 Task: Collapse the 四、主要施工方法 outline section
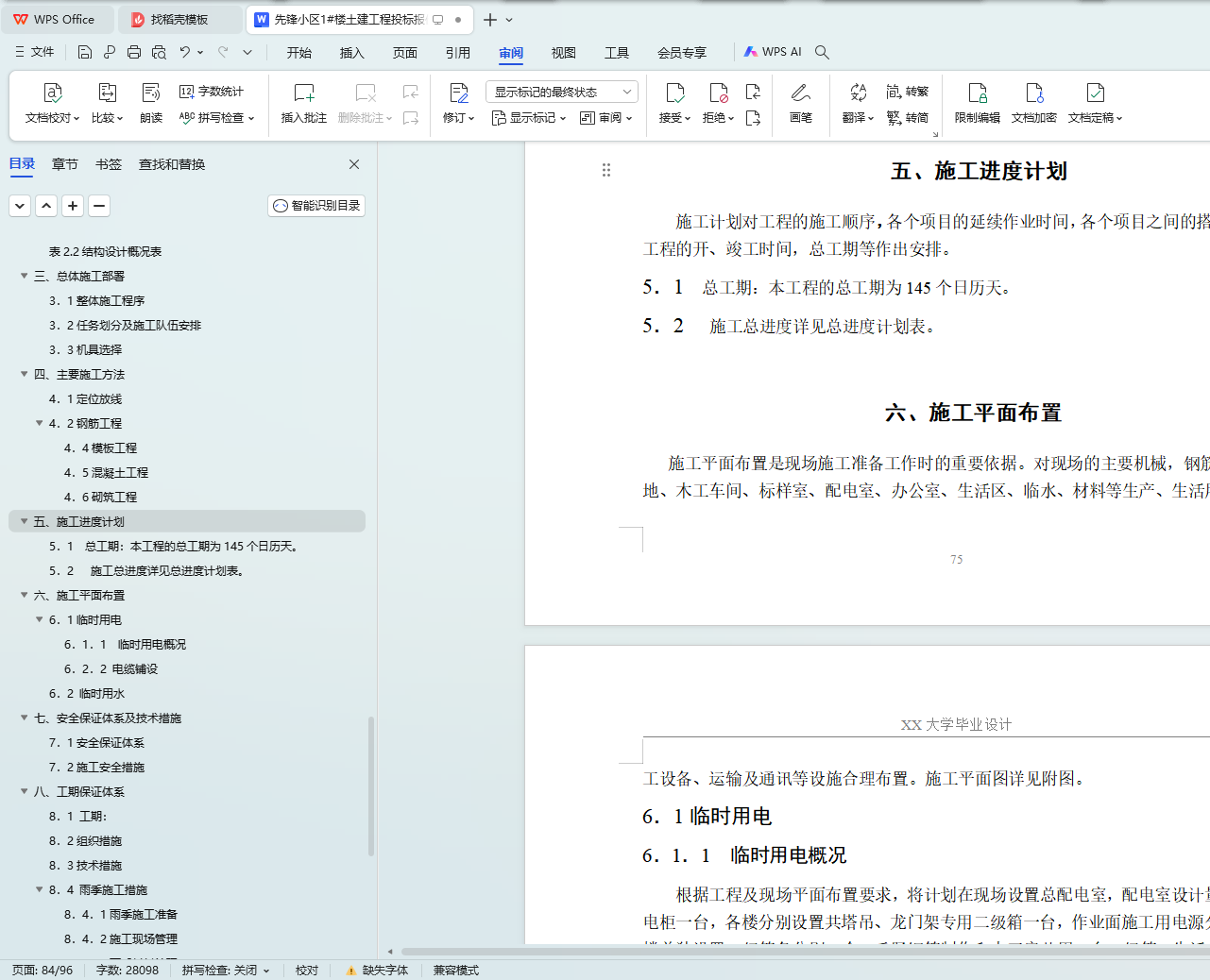(25, 374)
